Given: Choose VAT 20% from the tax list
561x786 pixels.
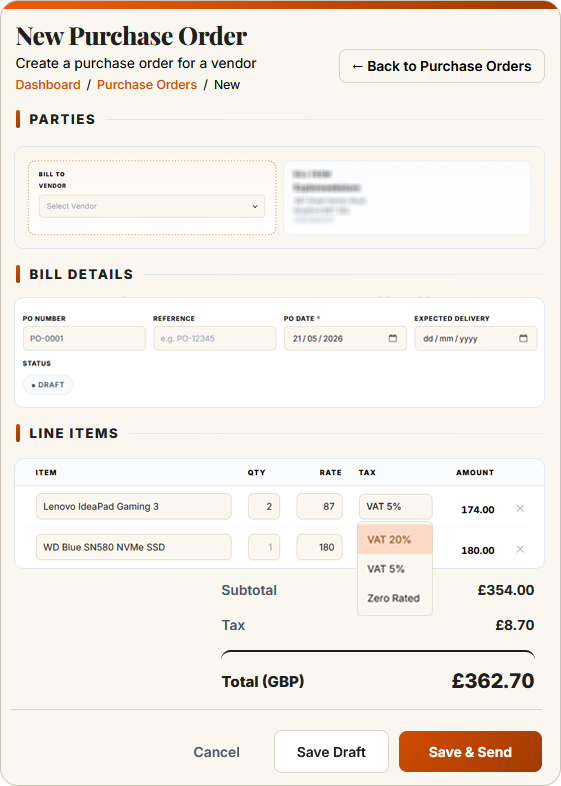Looking at the screenshot, I should coord(395,539).
